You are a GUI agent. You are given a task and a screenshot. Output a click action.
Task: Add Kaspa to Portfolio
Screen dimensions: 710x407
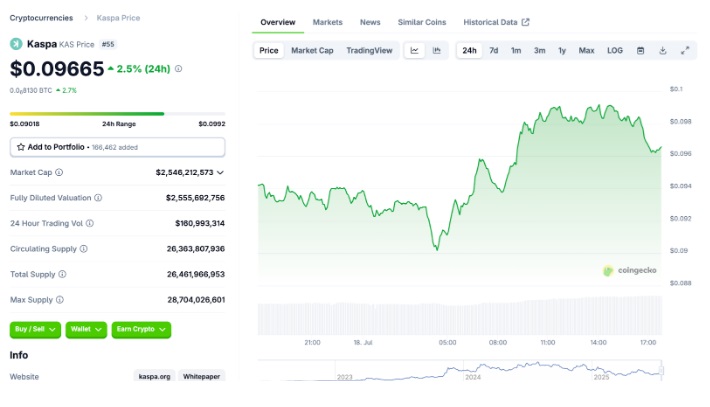click(117, 147)
